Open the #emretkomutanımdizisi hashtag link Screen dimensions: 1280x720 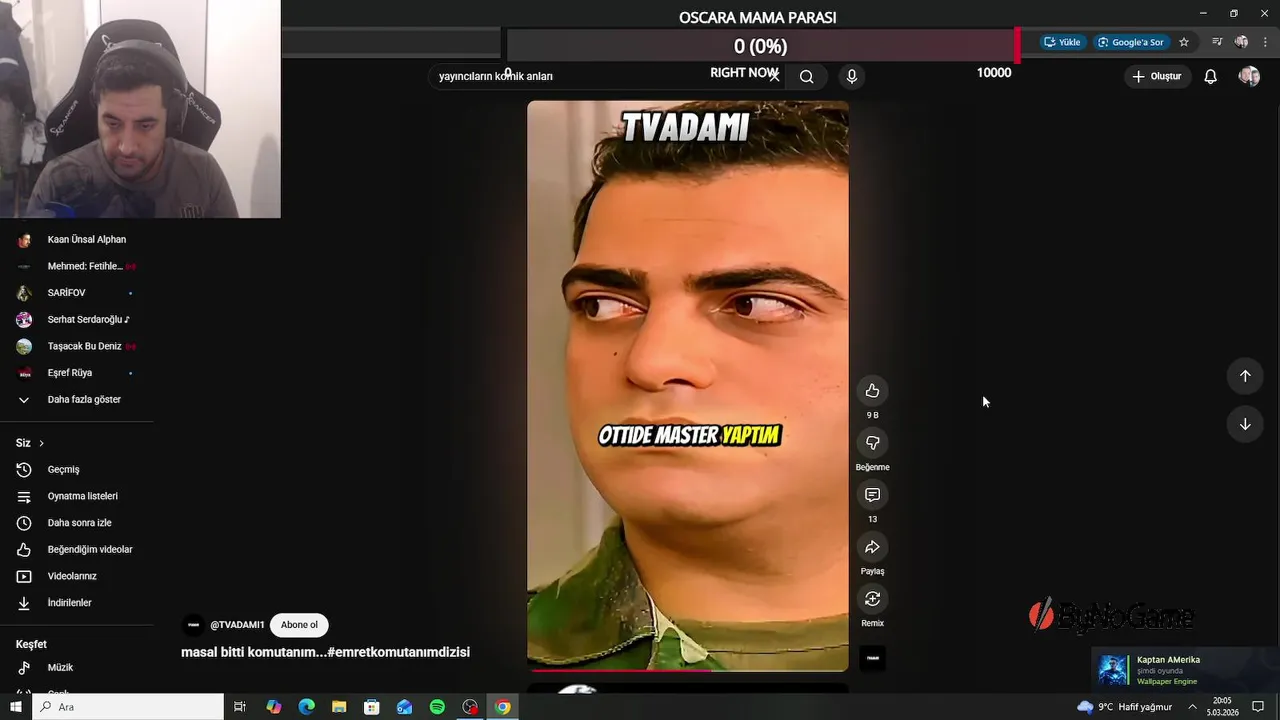click(398, 652)
